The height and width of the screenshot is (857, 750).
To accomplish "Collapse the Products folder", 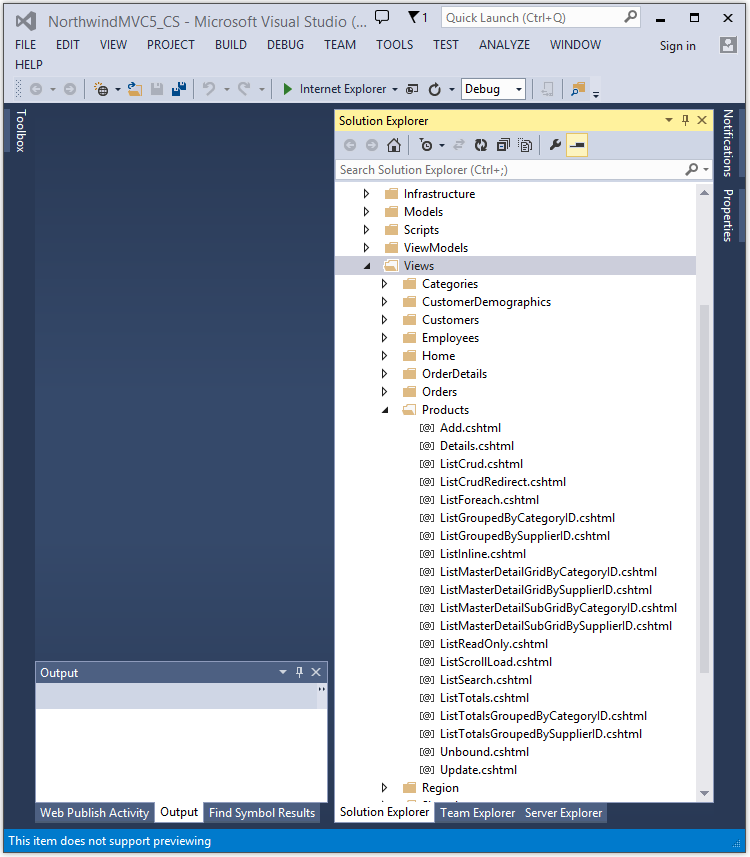I will click(385, 410).
